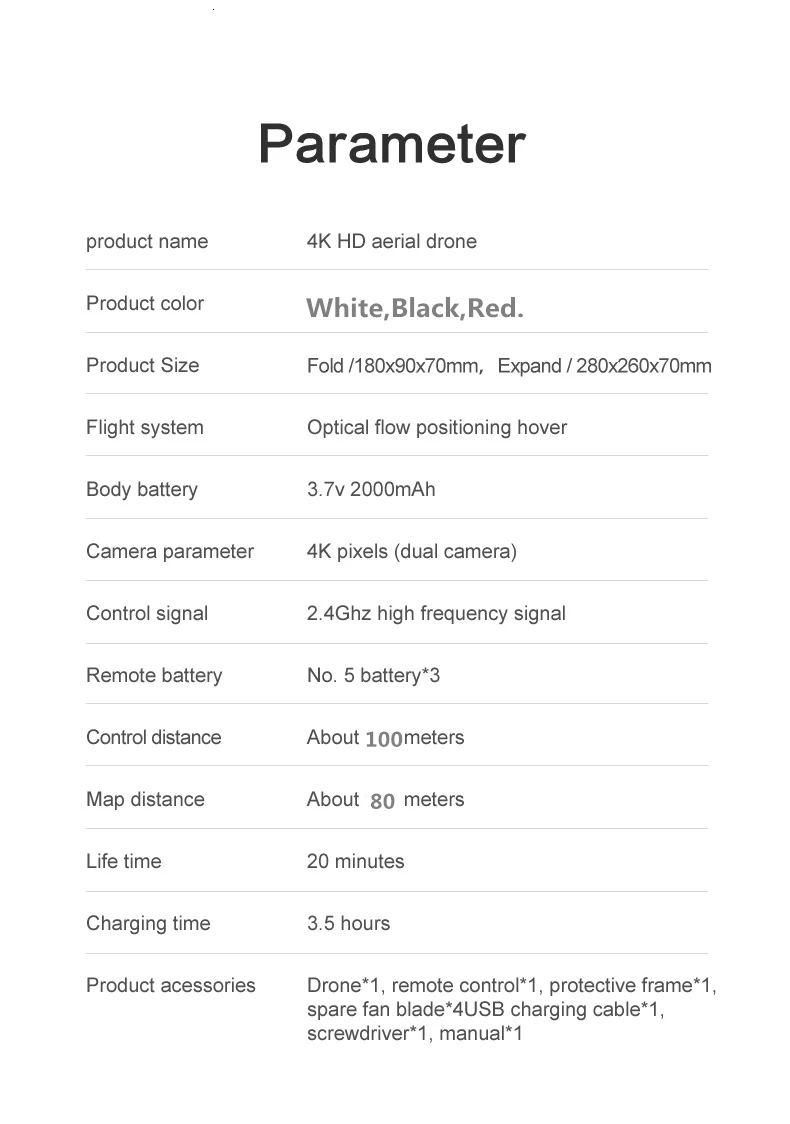
Task: Select the product name label
Action: [x=147, y=242]
